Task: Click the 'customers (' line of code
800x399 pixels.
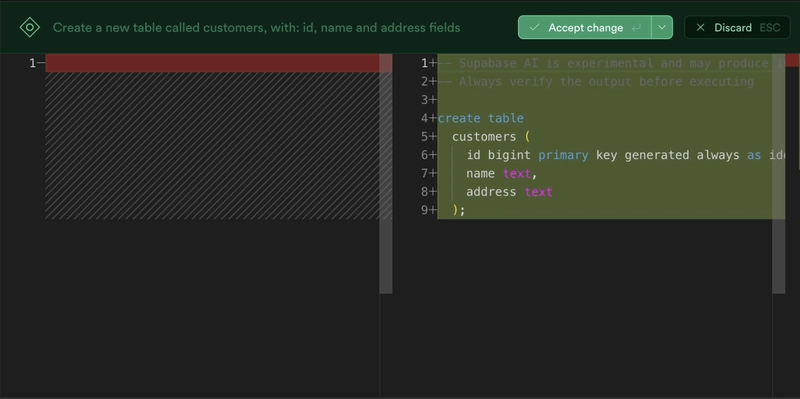Action: (x=491, y=137)
